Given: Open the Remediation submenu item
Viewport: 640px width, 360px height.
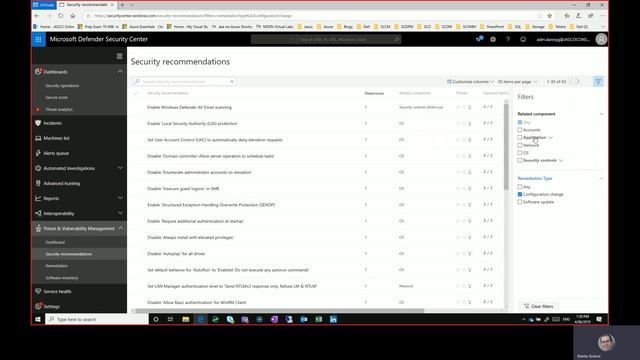Looking at the screenshot, I should point(57,266).
